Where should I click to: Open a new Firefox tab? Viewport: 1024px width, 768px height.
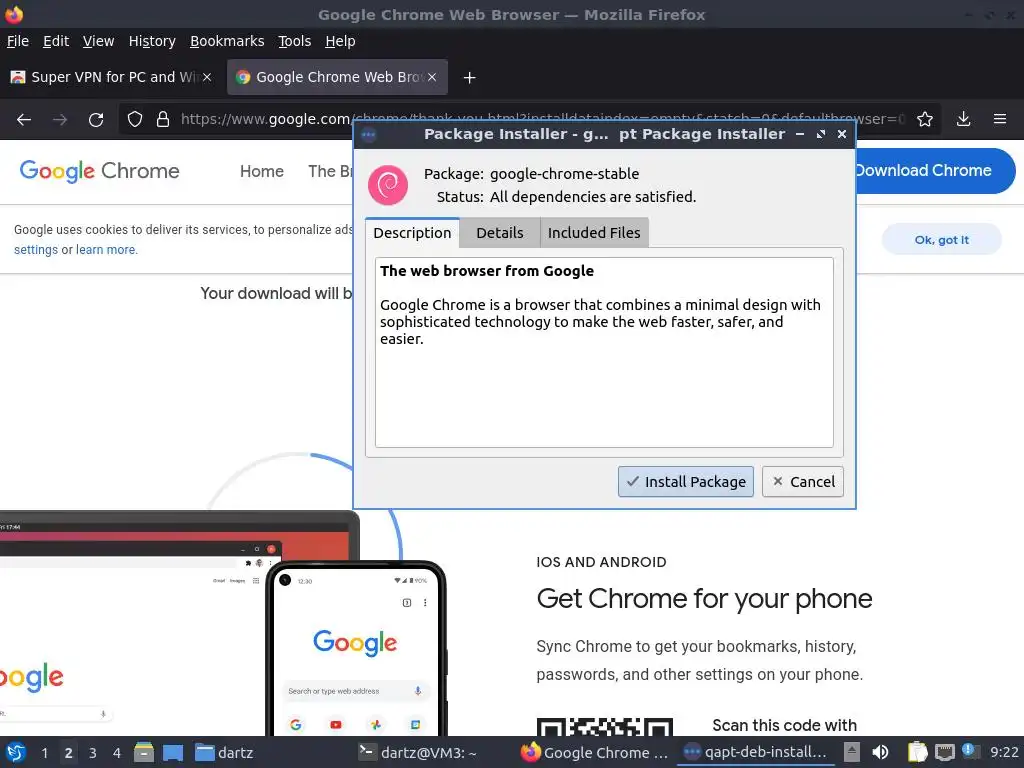coord(469,78)
